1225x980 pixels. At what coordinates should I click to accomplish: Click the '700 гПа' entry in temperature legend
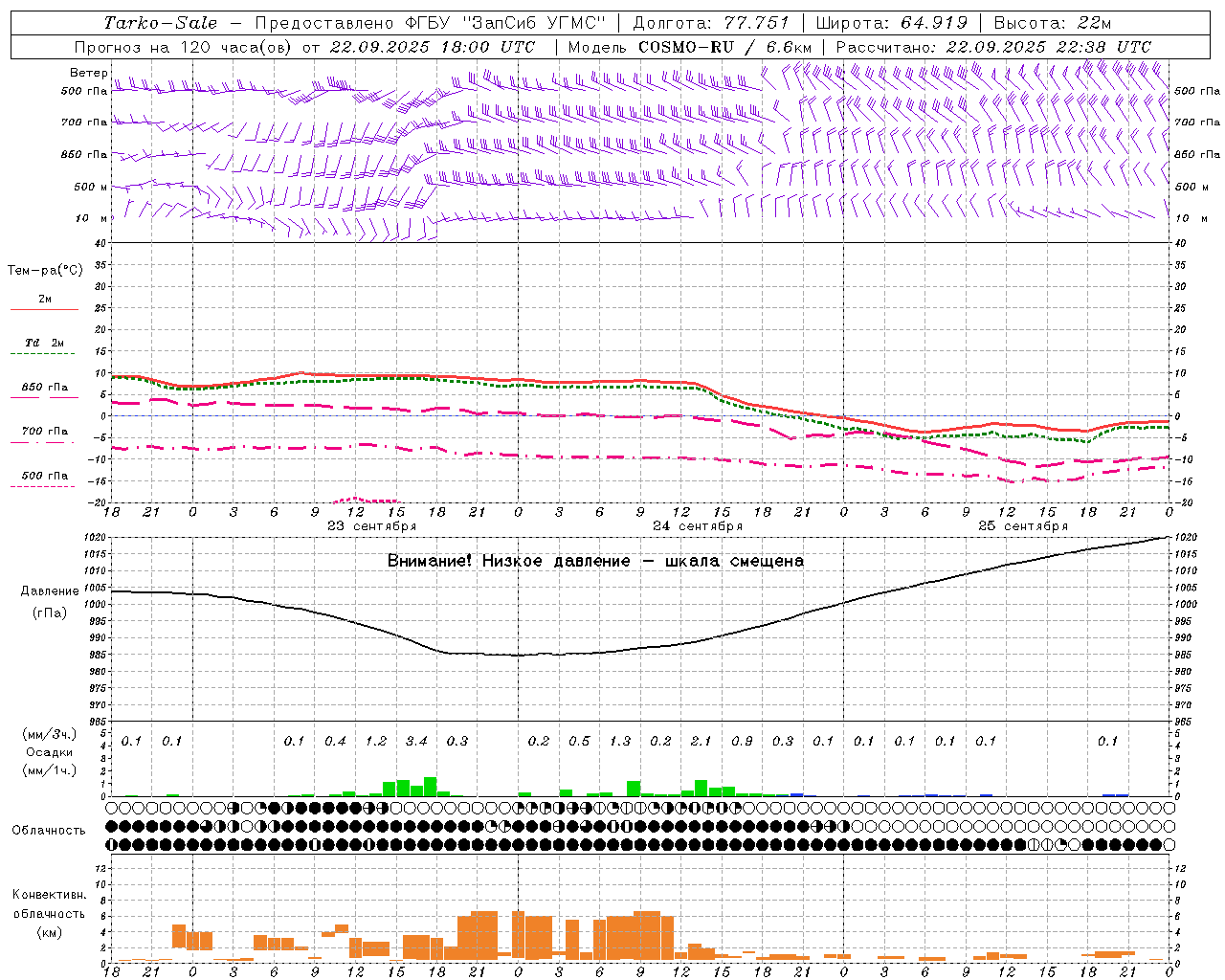[45, 431]
